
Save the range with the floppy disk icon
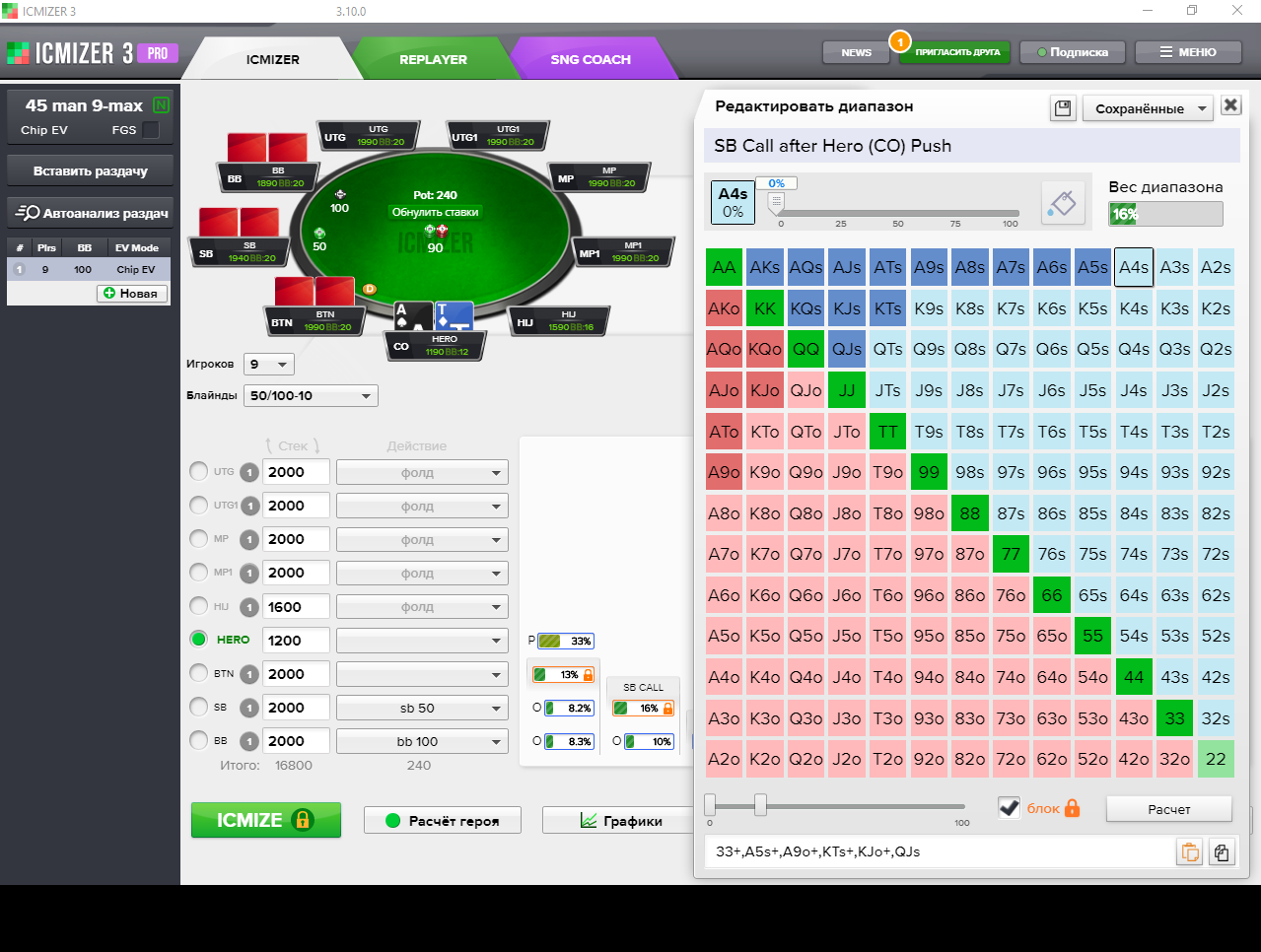pos(1063,108)
